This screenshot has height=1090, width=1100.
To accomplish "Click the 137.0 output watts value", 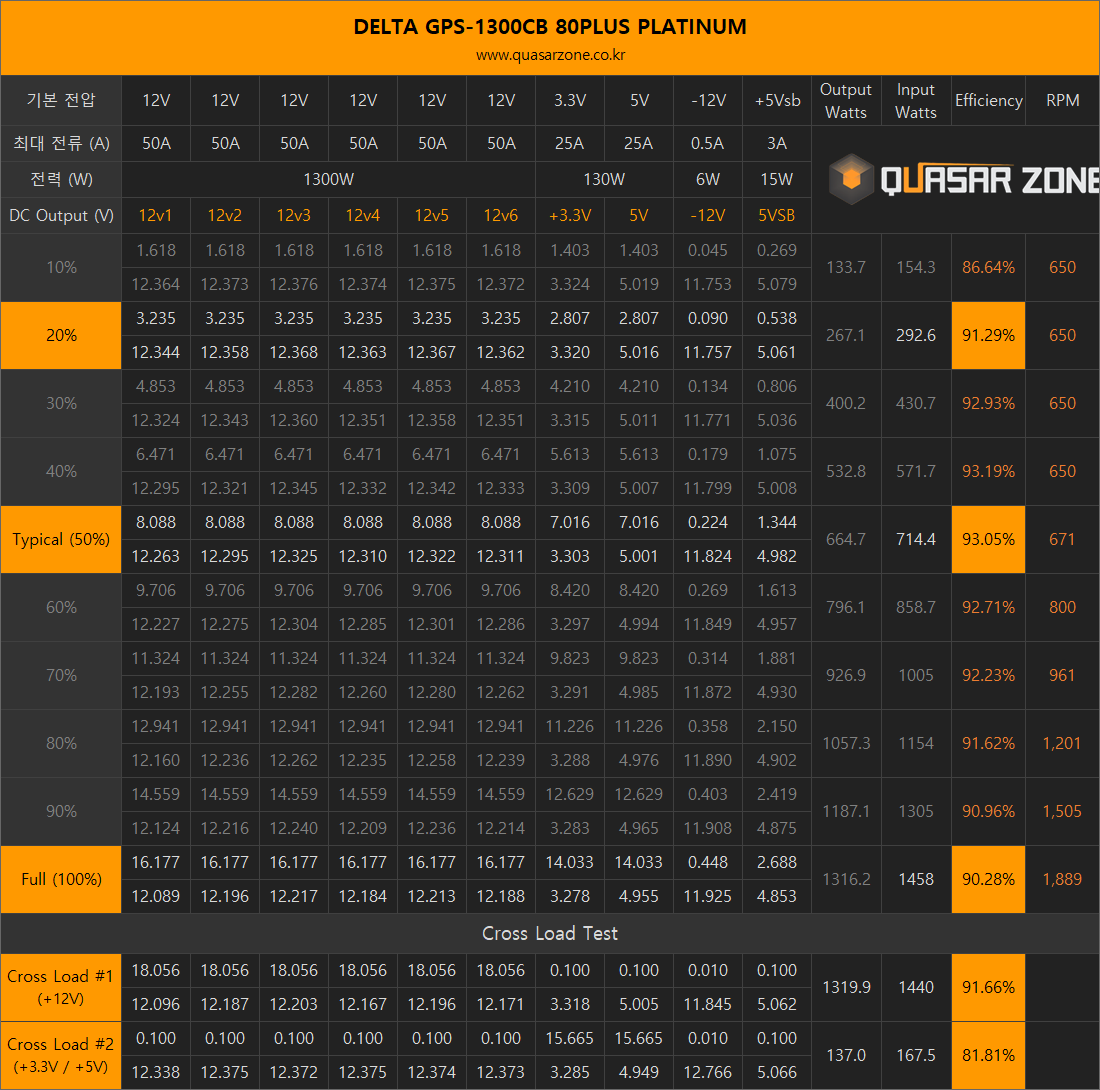I will click(846, 1055).
